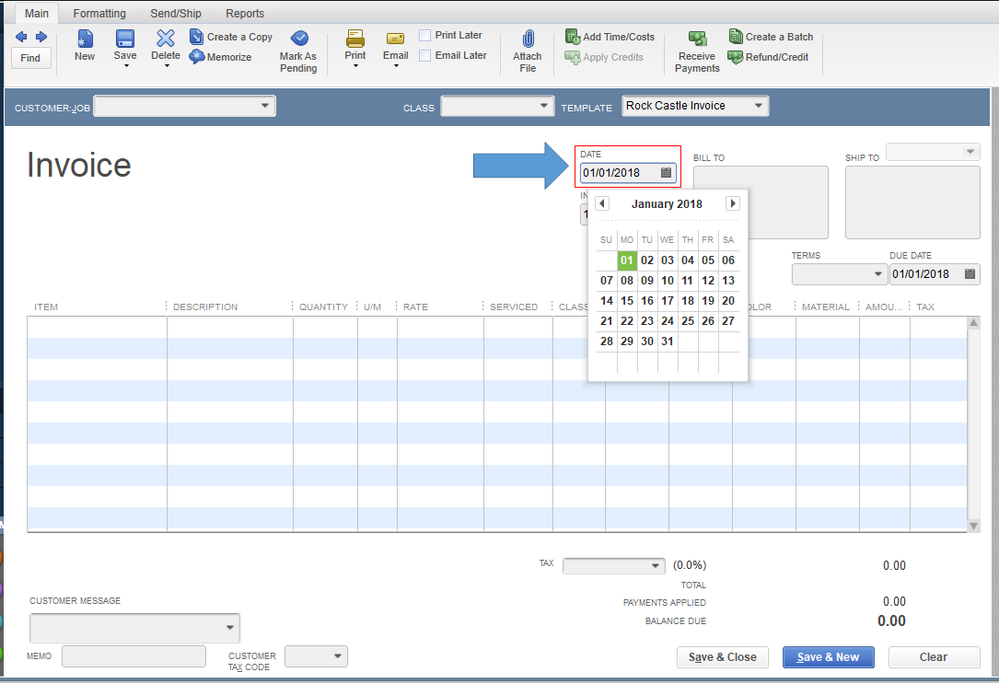The width and height of the screenshot is (999, 683).
Task: Open Template dropdown Rock Castle Invoice
Action: coord(758,106)
